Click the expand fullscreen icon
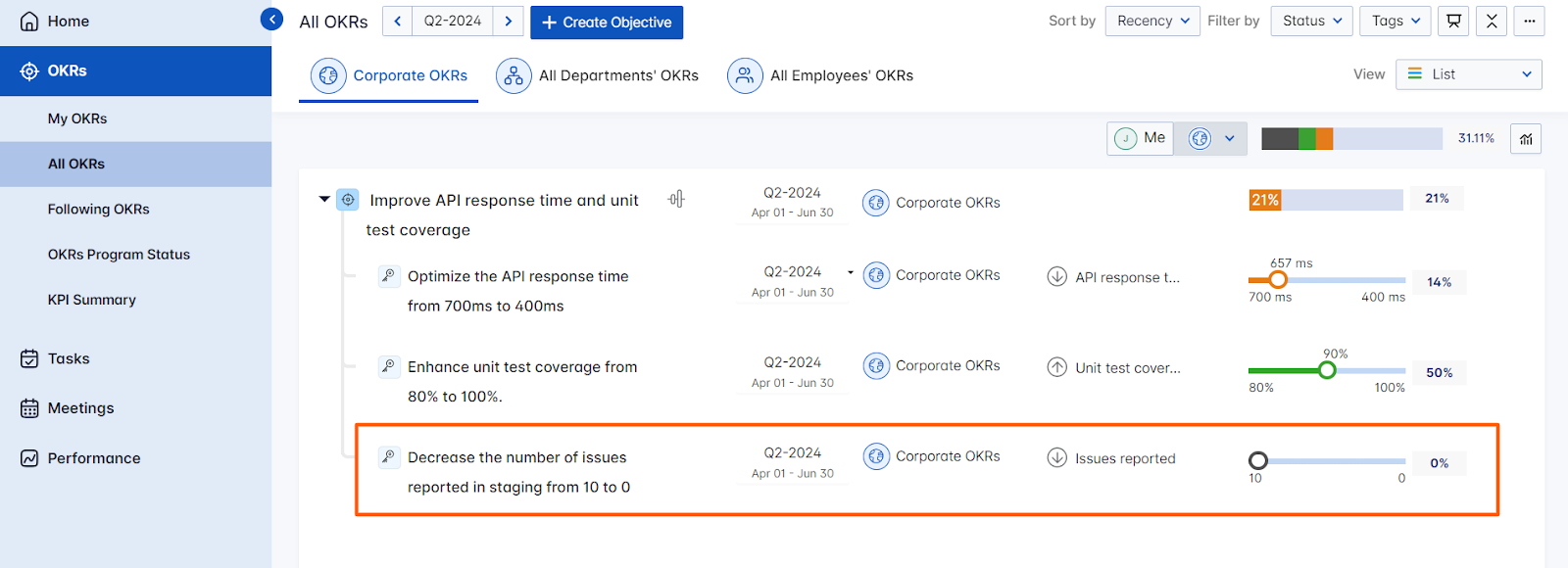The height and width of the screenshot is (568, 1568). tap(1492, 21)
